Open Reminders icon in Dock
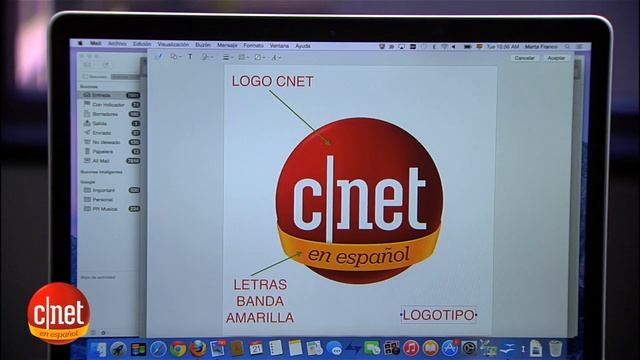 tap(276, 349)
